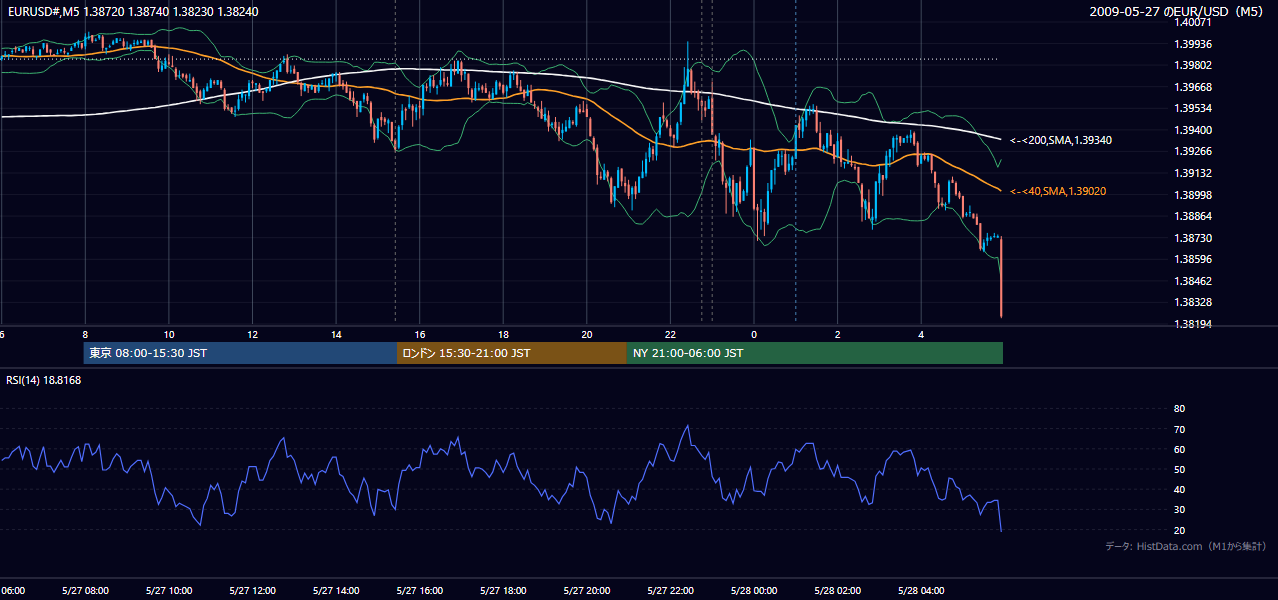Click the 5/27 18:00 date axis label
Screen dimensions: 1278x600
503,591
